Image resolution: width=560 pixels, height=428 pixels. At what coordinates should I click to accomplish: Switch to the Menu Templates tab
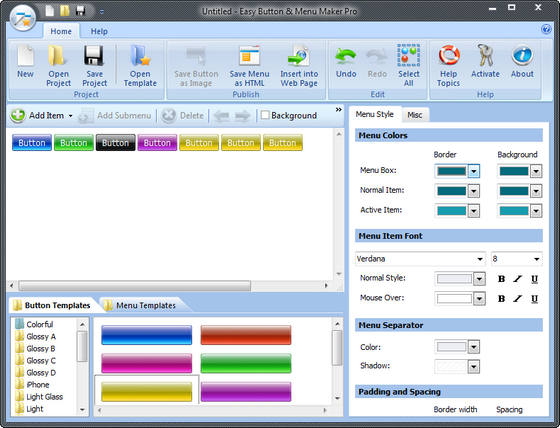click(x=146, y=305)
